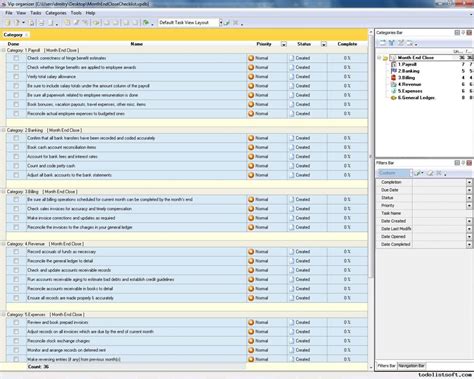474x379 pixels.
Task: Open the Tools menu
Action: coord(76,13)
